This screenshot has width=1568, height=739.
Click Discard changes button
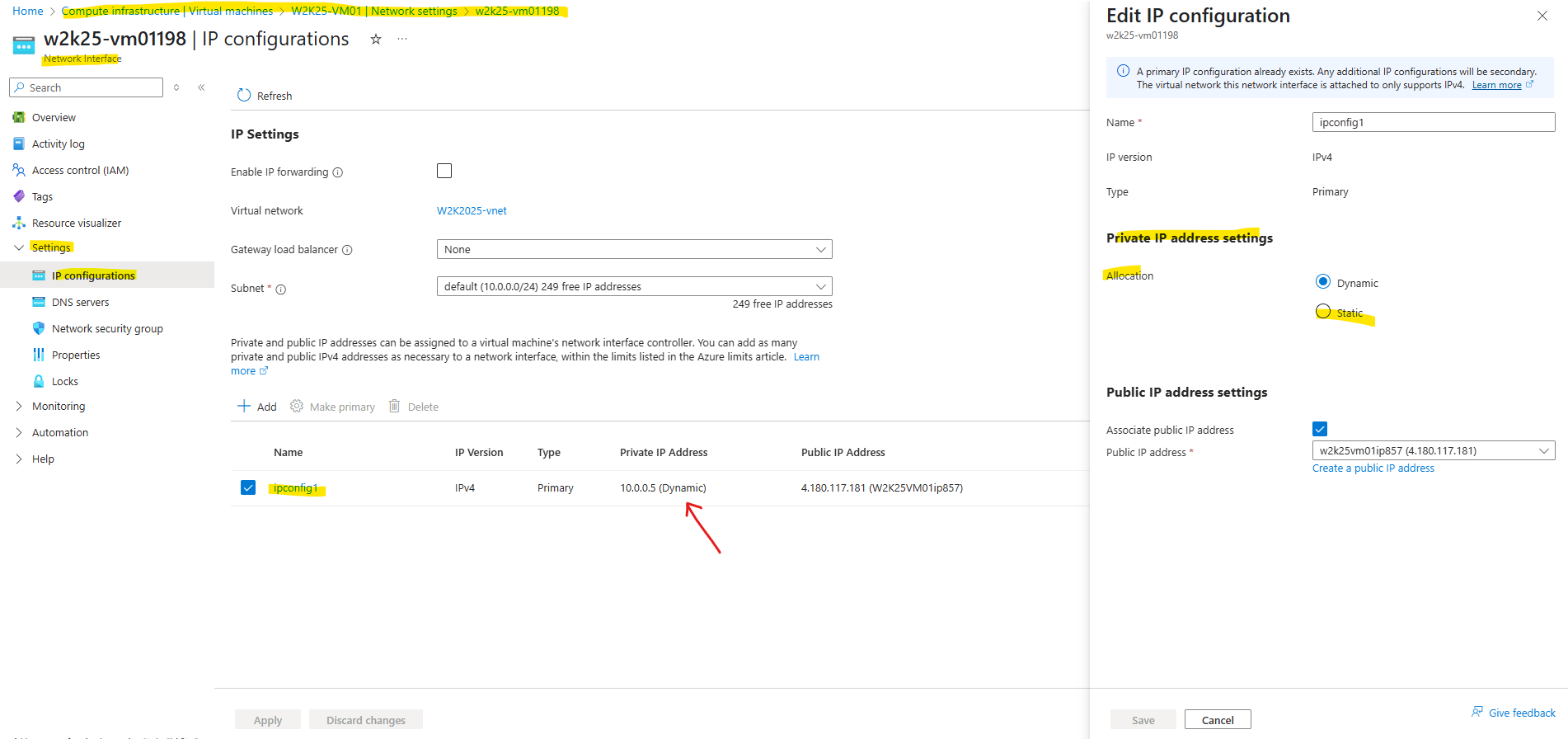[x=366, y=719]
